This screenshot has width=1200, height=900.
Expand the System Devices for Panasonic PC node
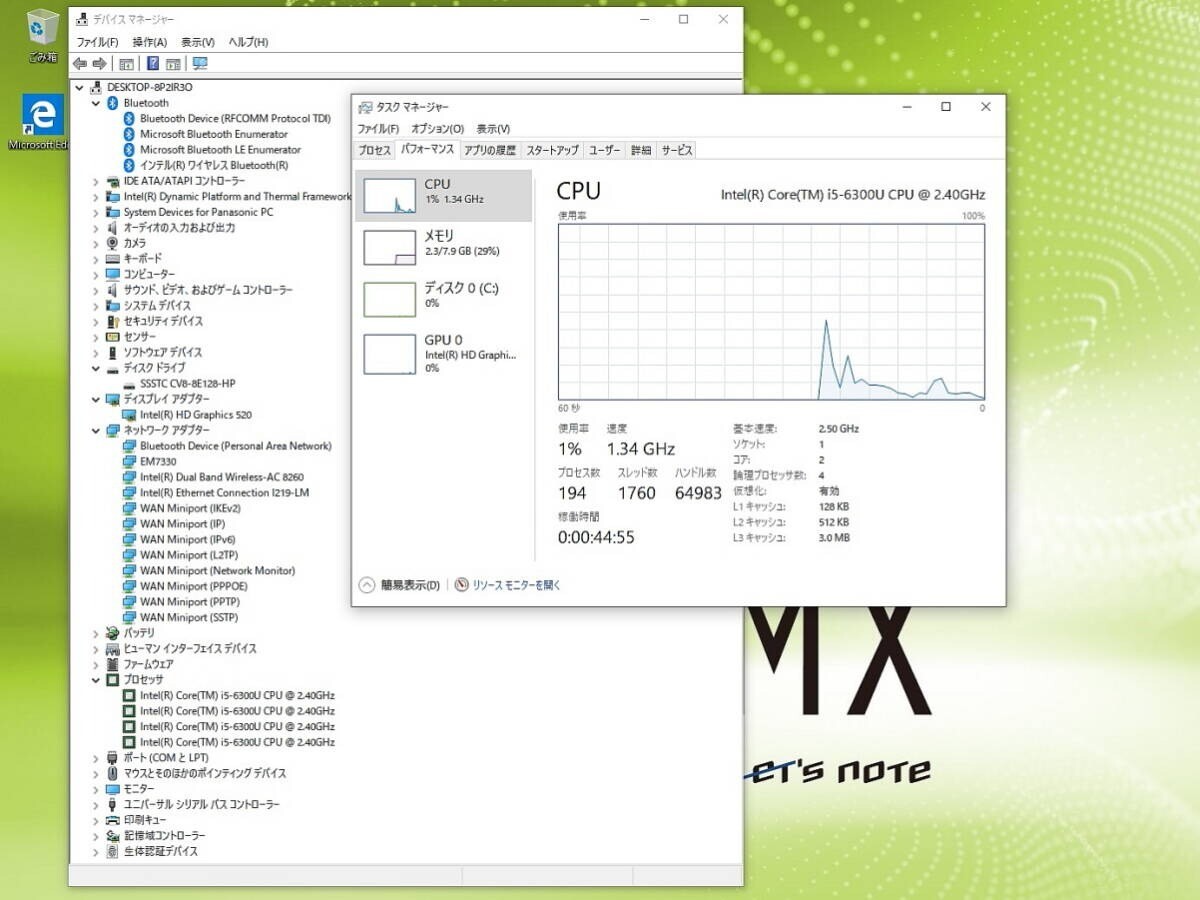coord(96,212)
